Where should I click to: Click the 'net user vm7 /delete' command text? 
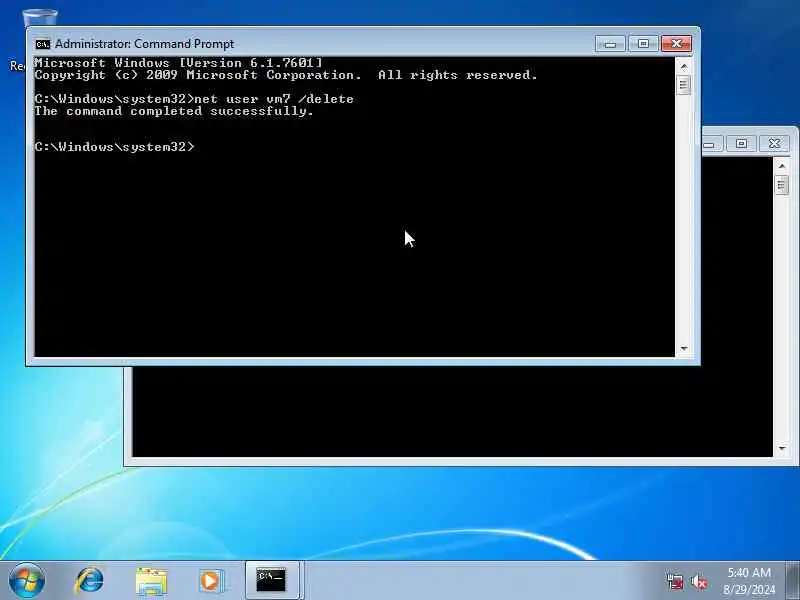click(x=274, y=99)
